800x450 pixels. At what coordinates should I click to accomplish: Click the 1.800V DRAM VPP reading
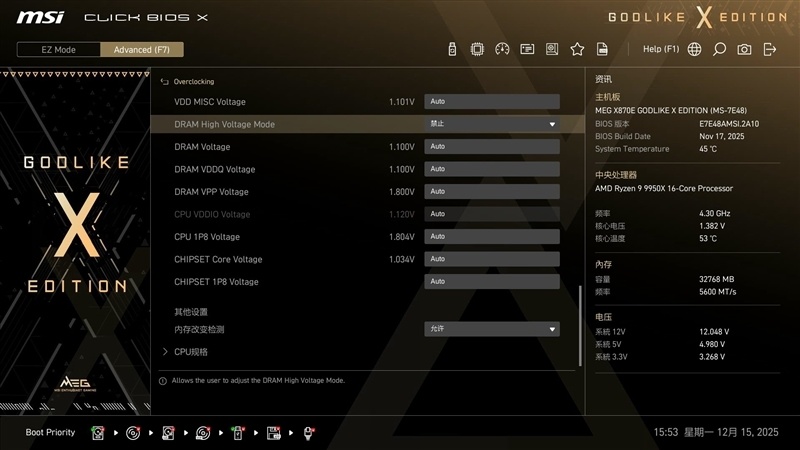click(x=402, y=192)
